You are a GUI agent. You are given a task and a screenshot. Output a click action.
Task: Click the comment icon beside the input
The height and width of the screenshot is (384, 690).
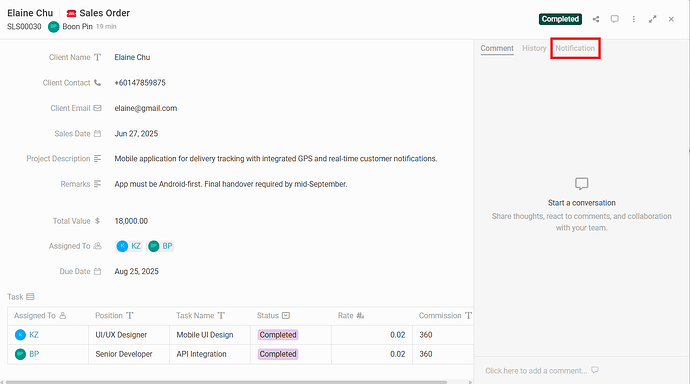click(595, 370)
